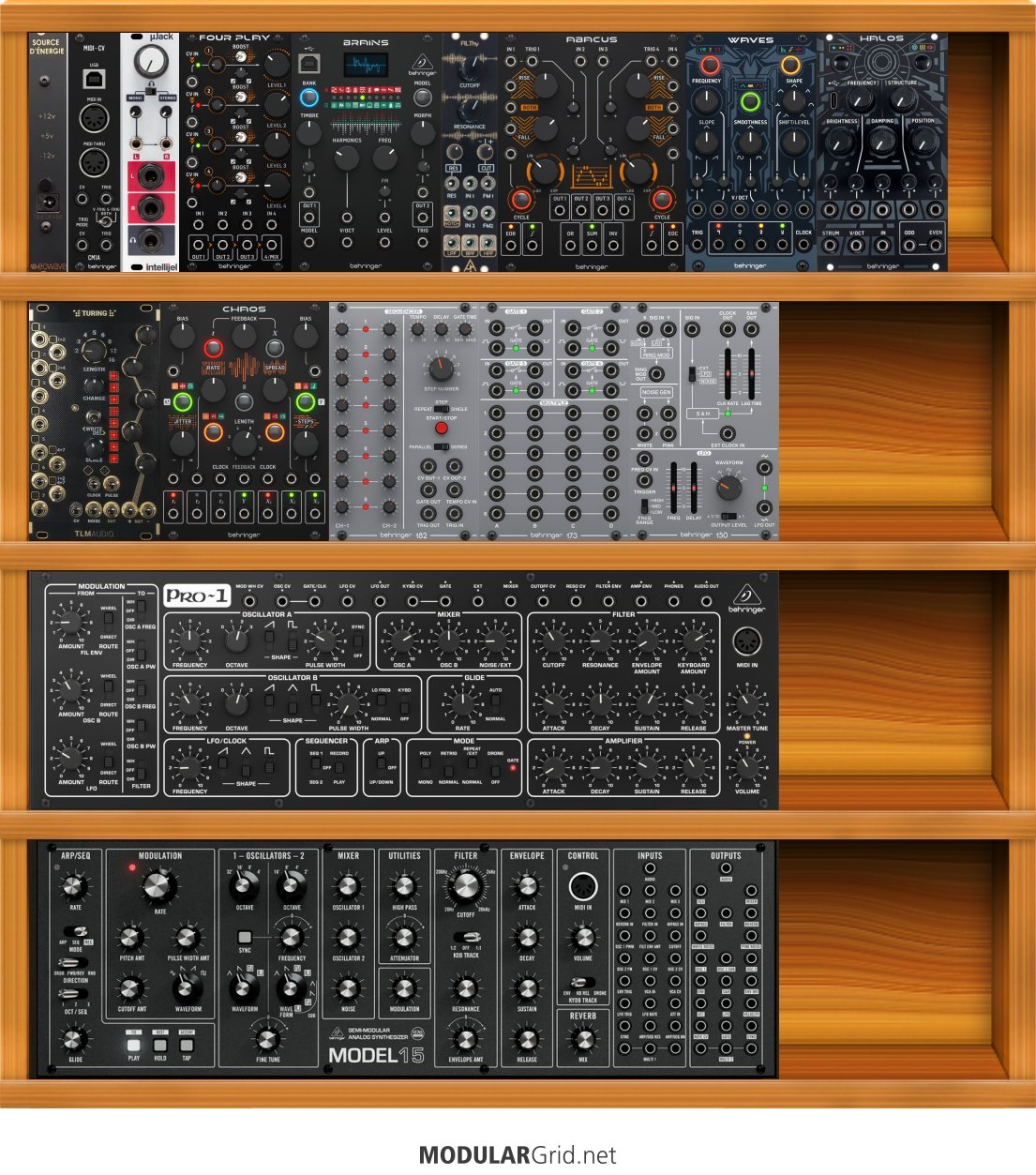This screenshot has height=1175, width=1036.
Task: Click the AUDIO input jack on Model 15
Action: pyautogui.click(x=650, y=869)
